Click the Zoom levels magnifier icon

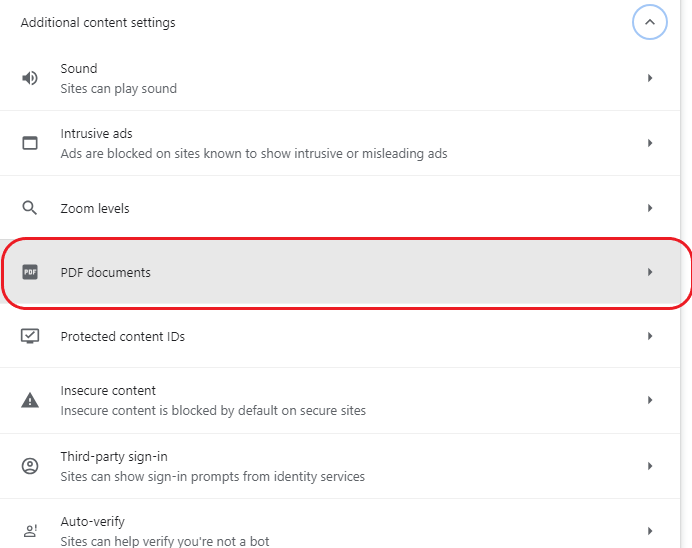(x=30, y=208)
